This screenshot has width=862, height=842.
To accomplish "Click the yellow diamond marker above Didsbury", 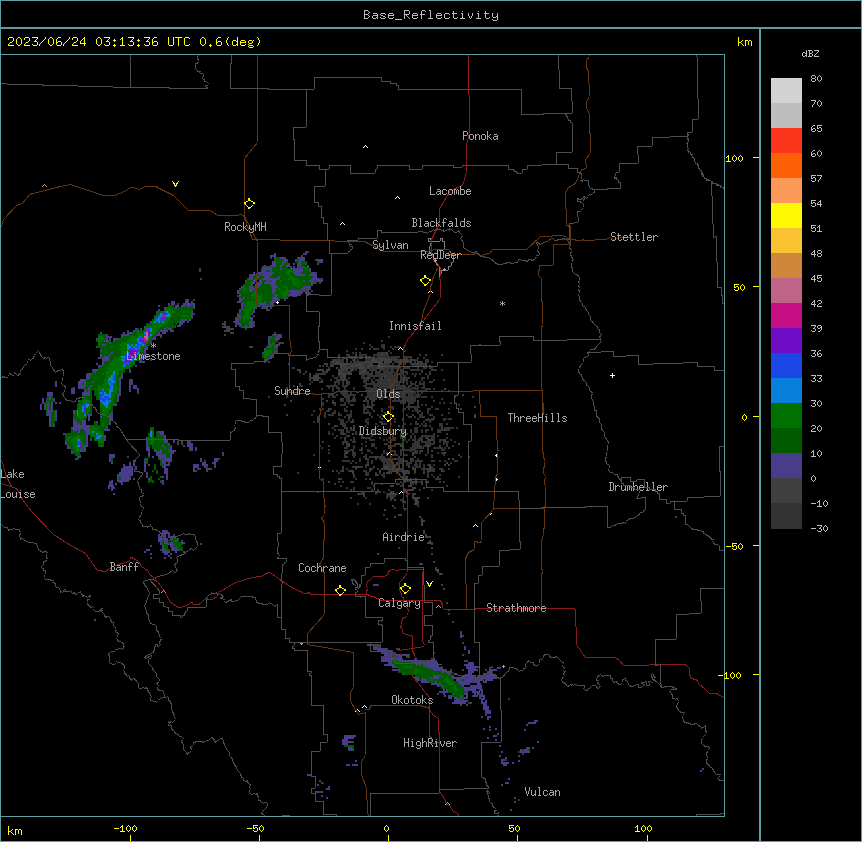I will 388,417.
